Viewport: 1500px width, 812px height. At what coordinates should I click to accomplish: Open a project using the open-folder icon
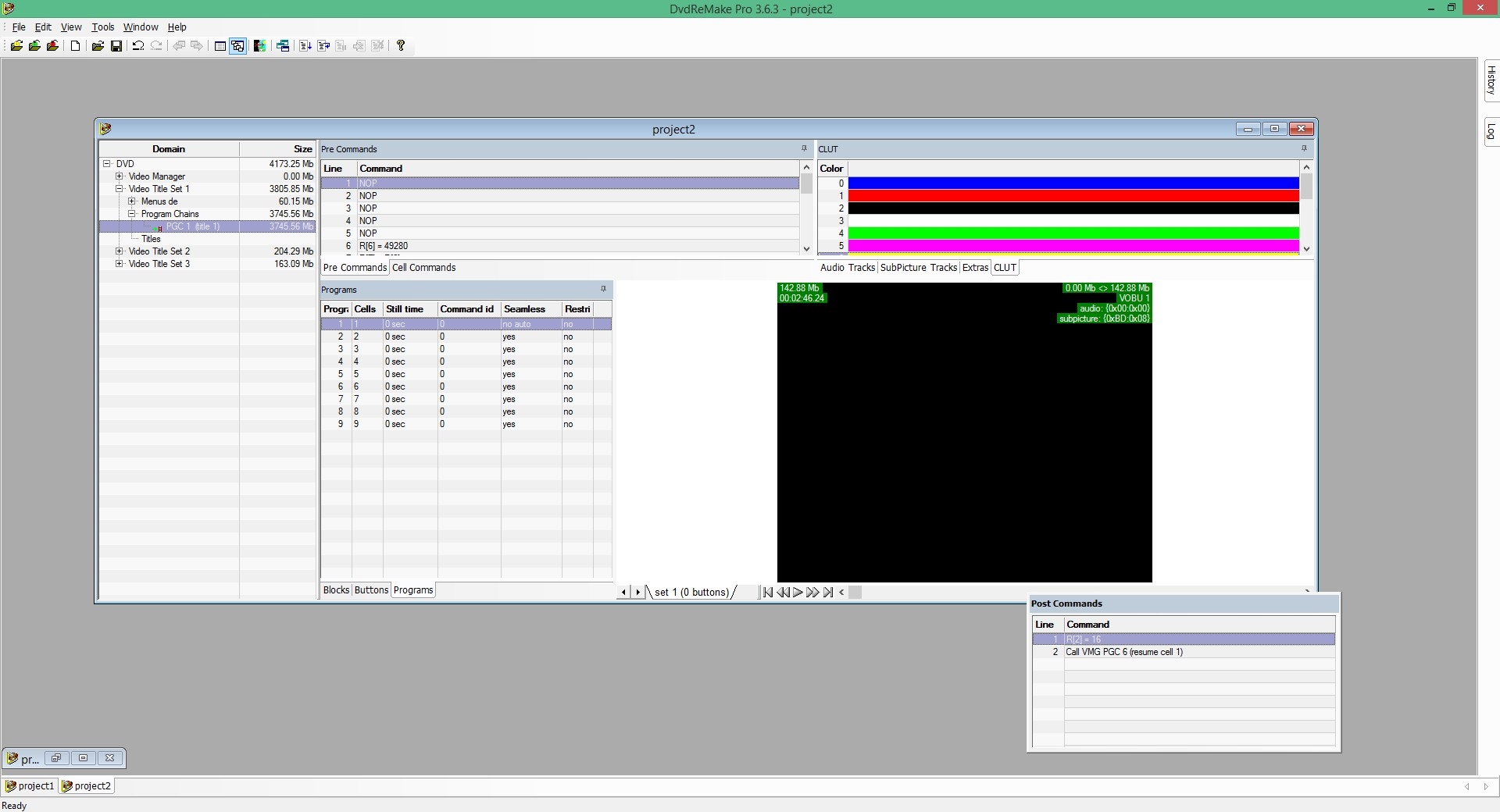tap(98, 46)
